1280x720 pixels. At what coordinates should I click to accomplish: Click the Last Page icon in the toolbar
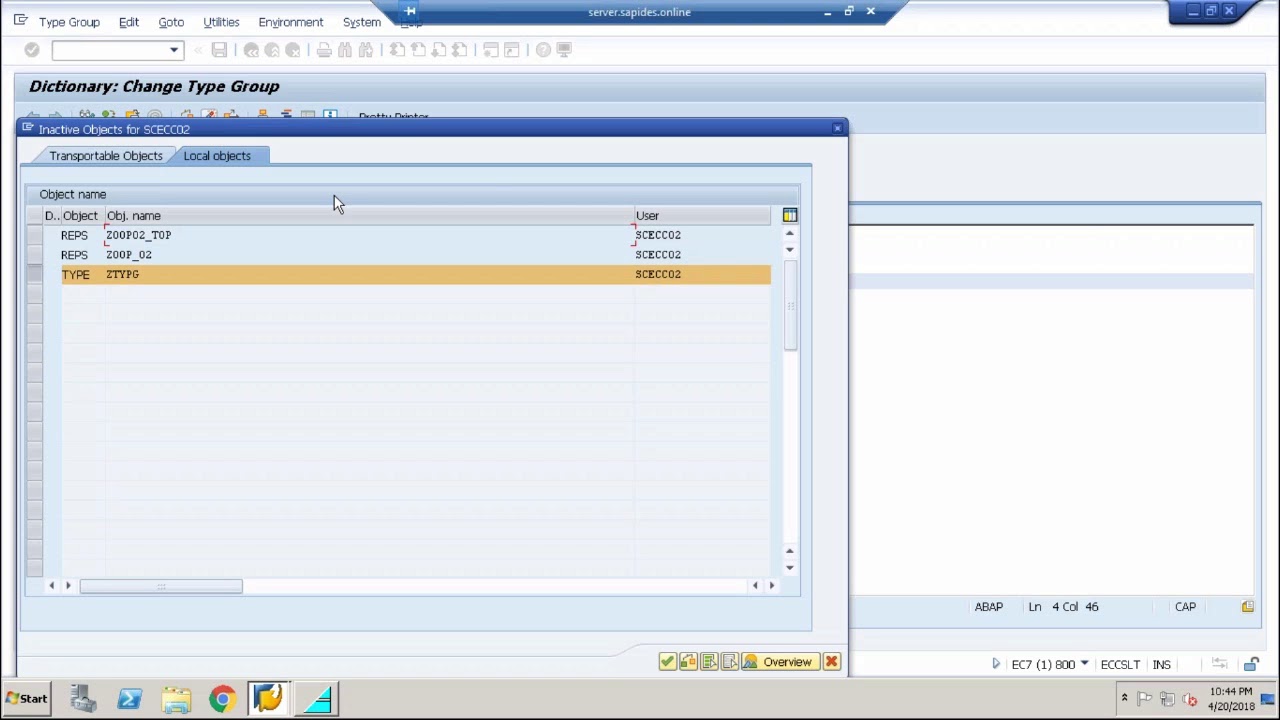(460, 50)
